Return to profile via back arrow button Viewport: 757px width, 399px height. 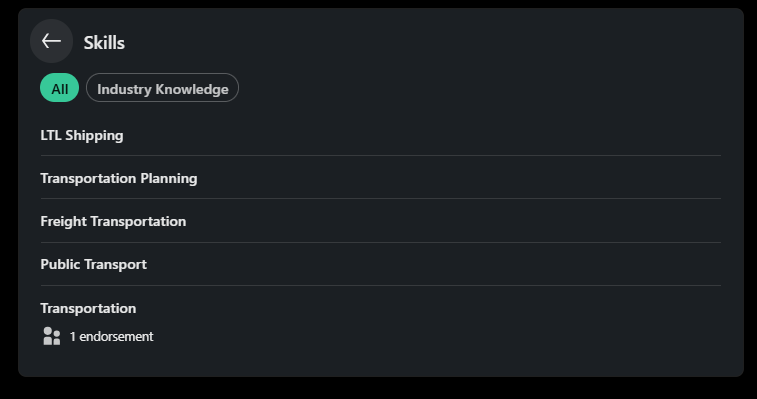pyautogui.click(x=51, y=41)
